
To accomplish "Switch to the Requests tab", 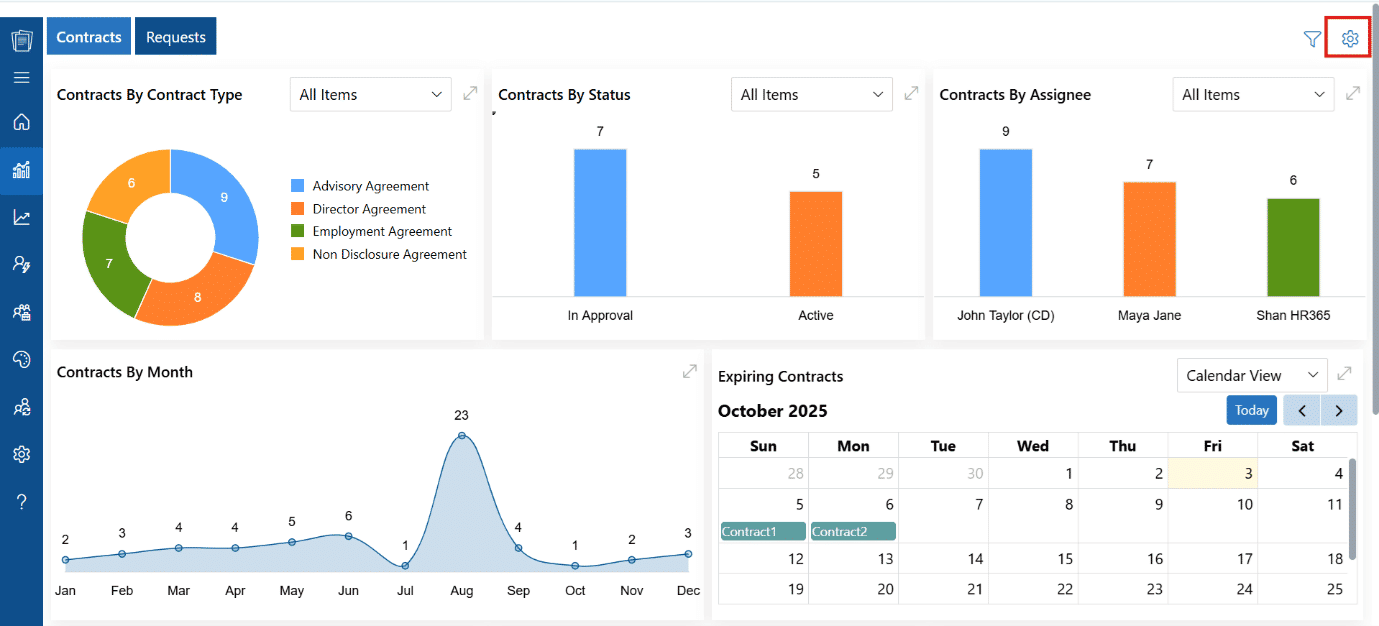I will tap(176, 37).
